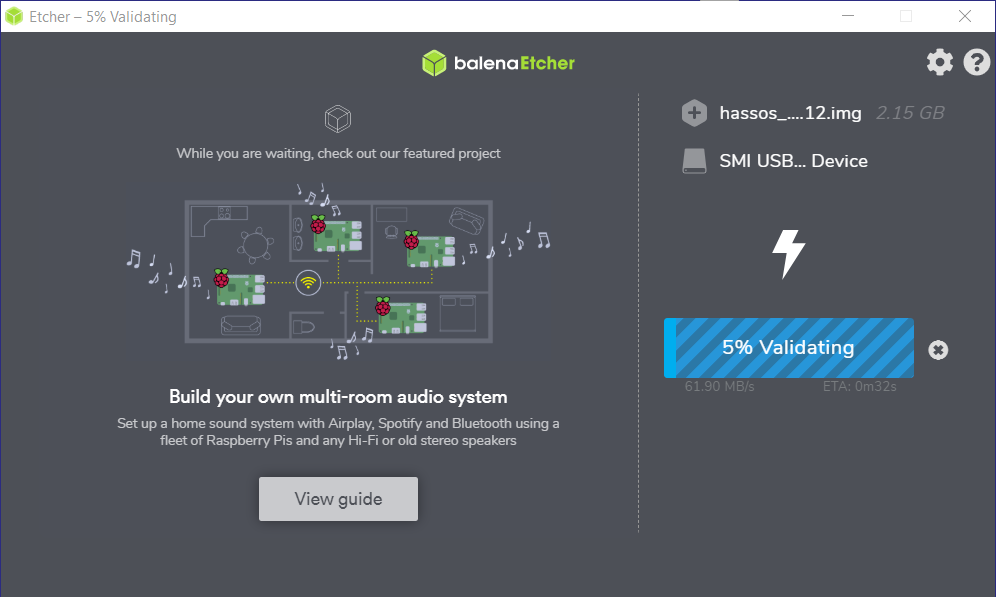The image size is (996, 597).
Task: Click the hassos_....12.img file name
Action: coord(790,113)
